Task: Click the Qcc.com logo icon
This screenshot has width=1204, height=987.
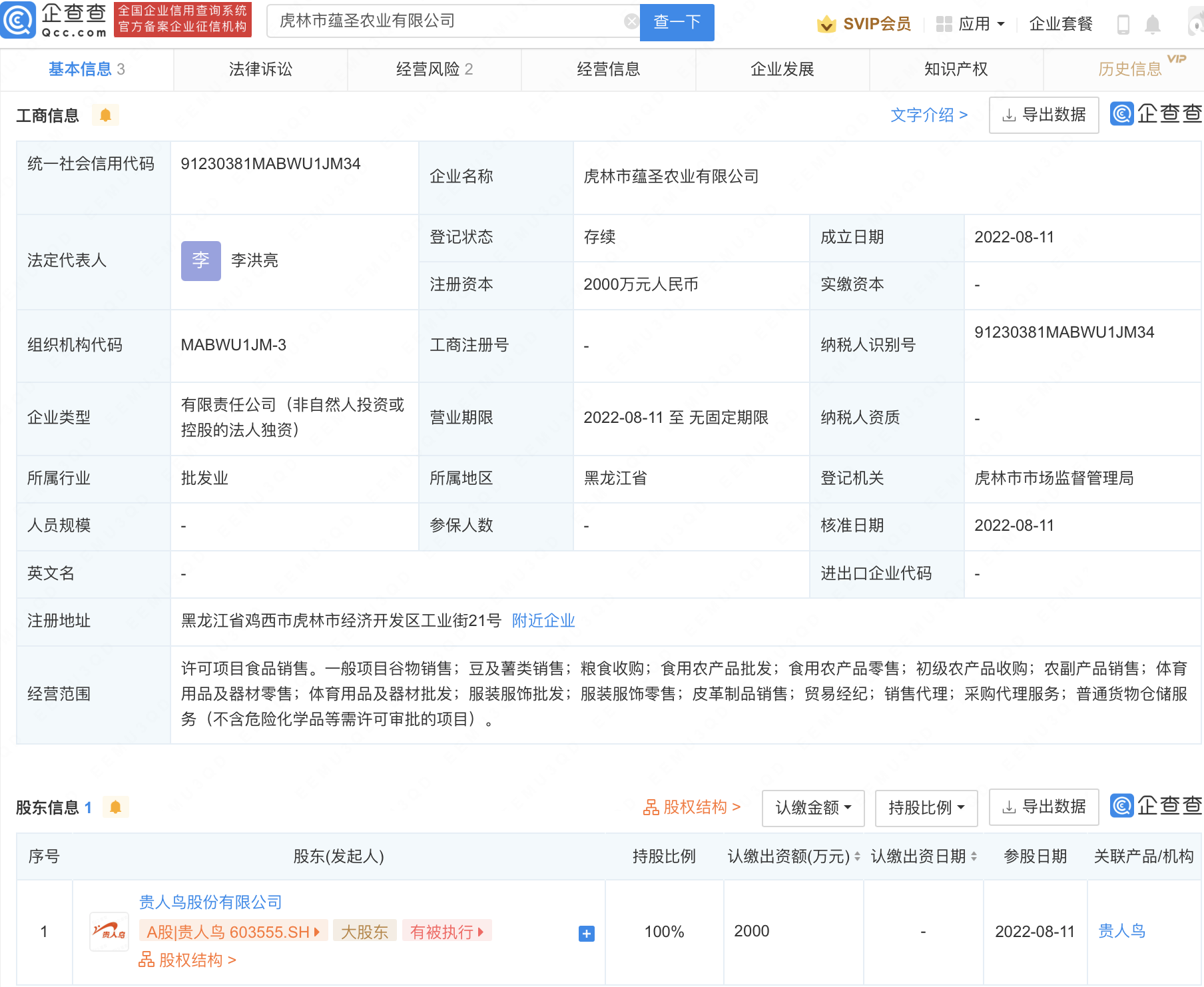Action: (x=18, y=21)
